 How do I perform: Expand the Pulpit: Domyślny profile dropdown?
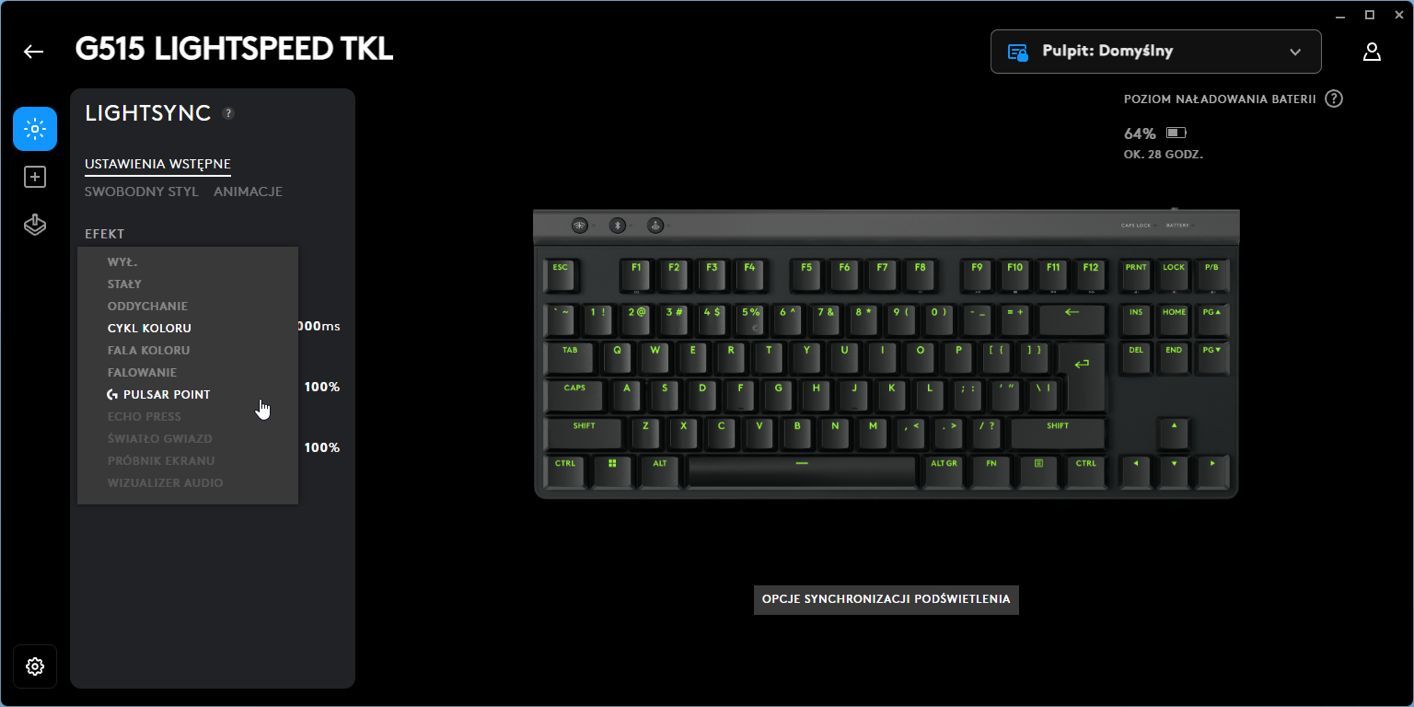click(1156, 51)
